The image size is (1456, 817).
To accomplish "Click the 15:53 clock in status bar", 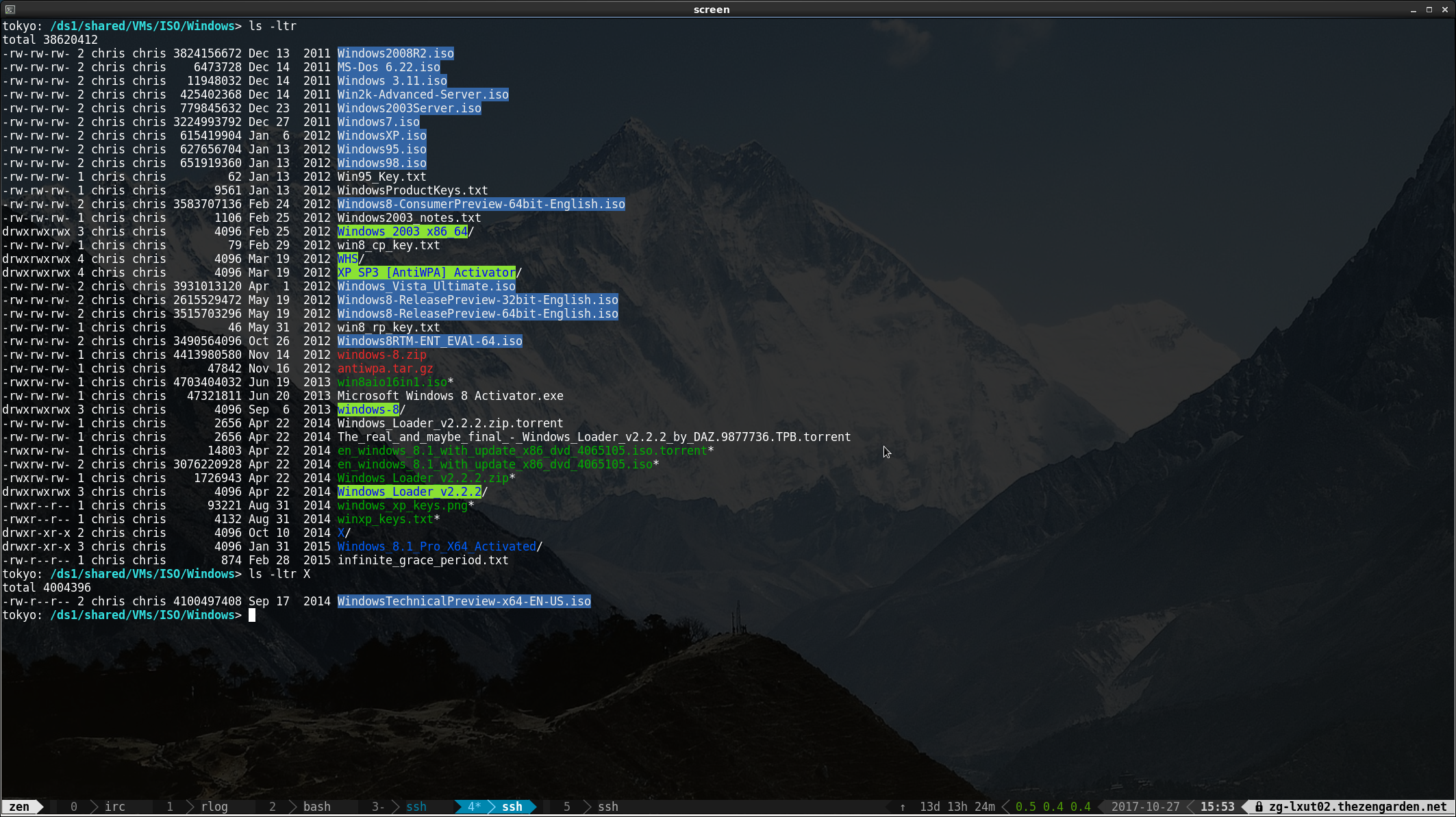I will coord(1217,807).
